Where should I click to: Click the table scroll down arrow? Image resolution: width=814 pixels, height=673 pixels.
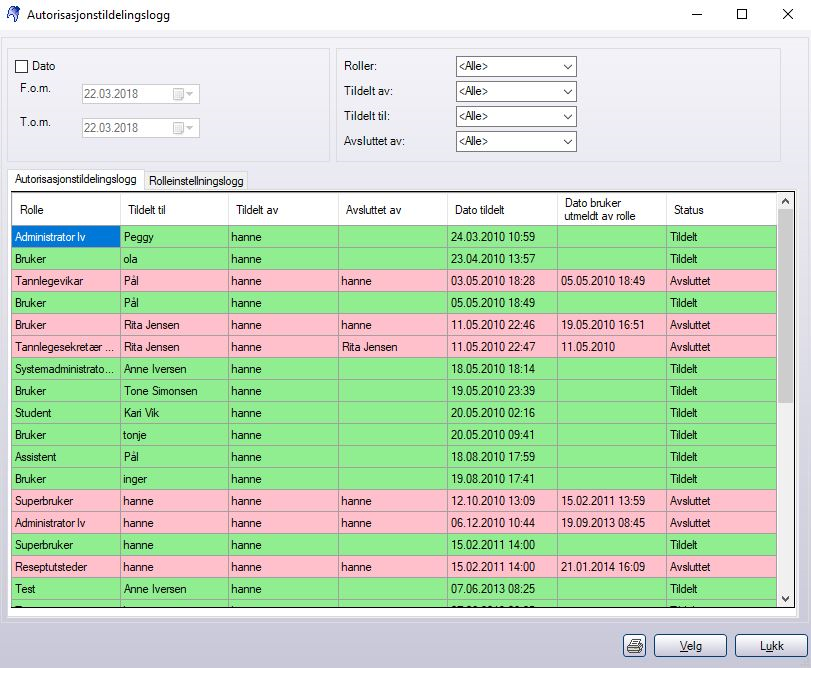785,599
